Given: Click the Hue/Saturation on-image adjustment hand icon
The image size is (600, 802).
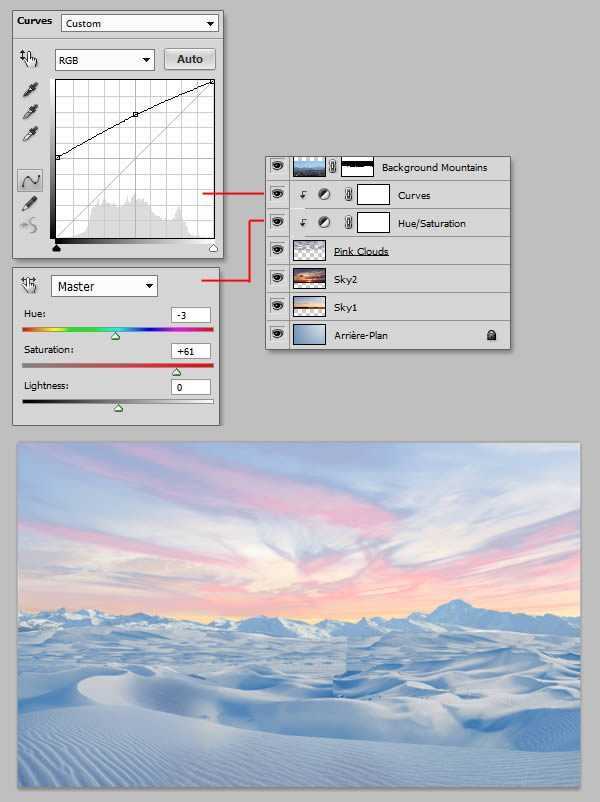Looking at the screenshot, I should (x=29, y=286).
